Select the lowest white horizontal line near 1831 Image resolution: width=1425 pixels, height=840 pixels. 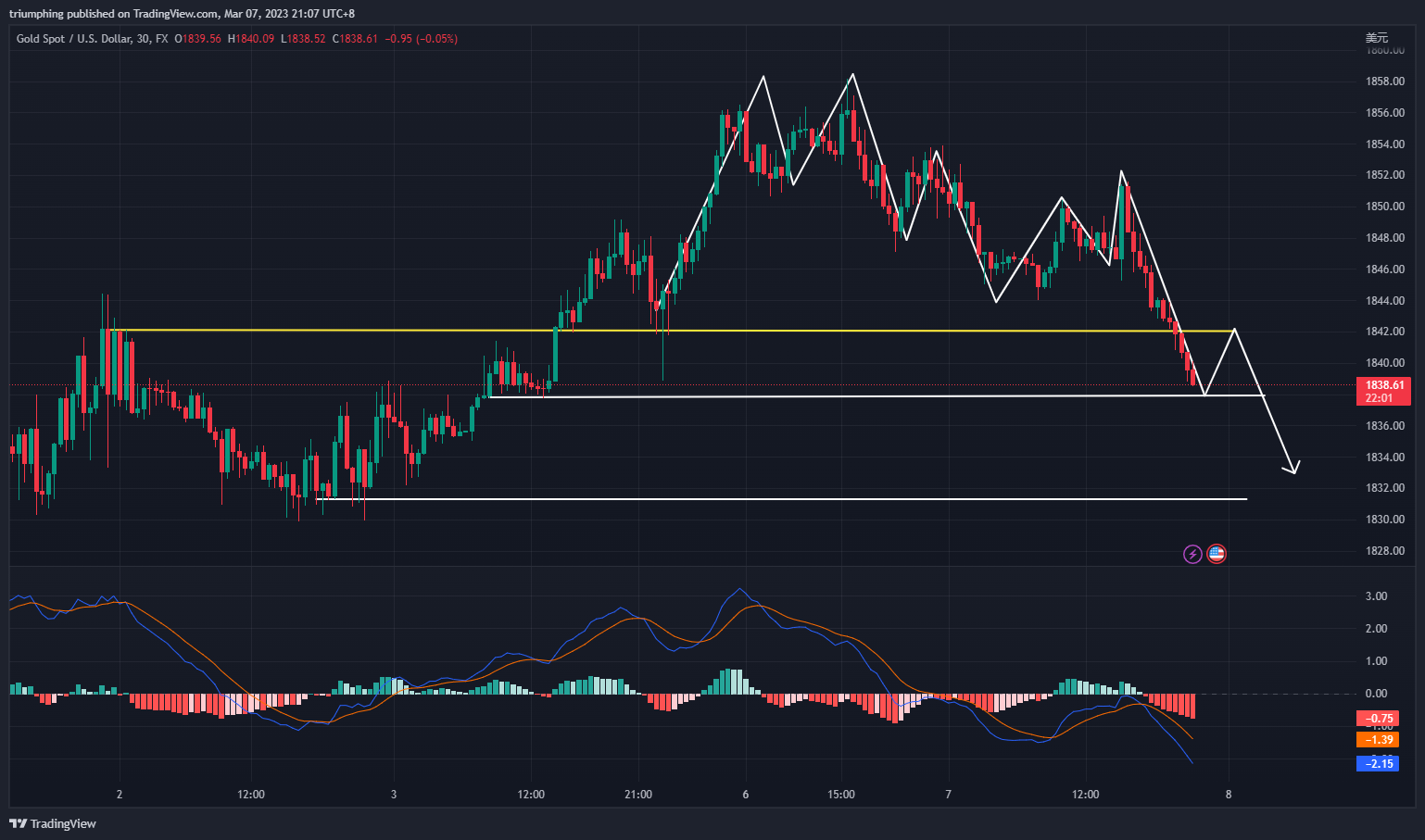click(781, 499)
